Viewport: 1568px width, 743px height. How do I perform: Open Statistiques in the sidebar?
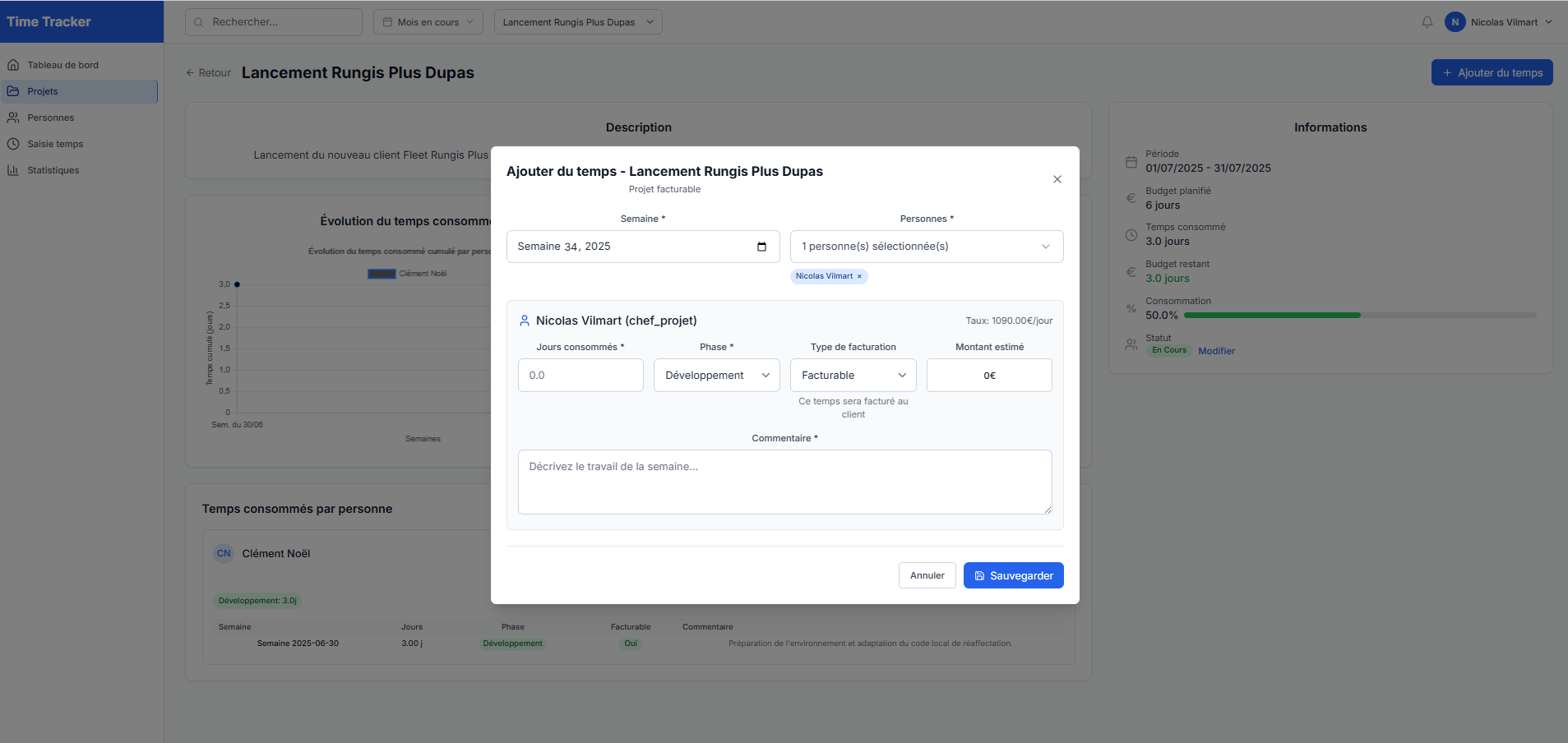53,170
